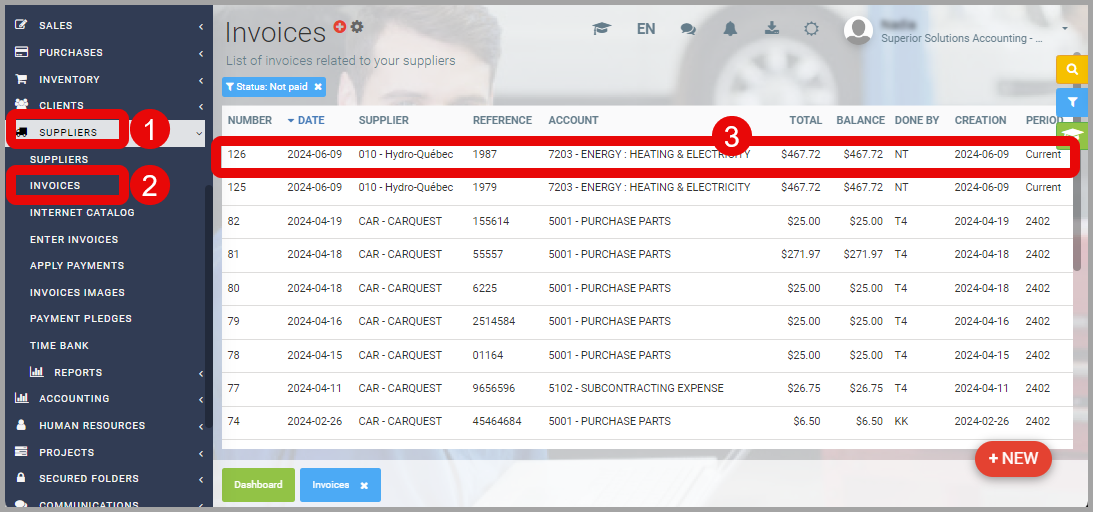This screenshot has width=1093, height=512.
Task: Open the blue filter button on right edge
Action: coord(1071,102)
